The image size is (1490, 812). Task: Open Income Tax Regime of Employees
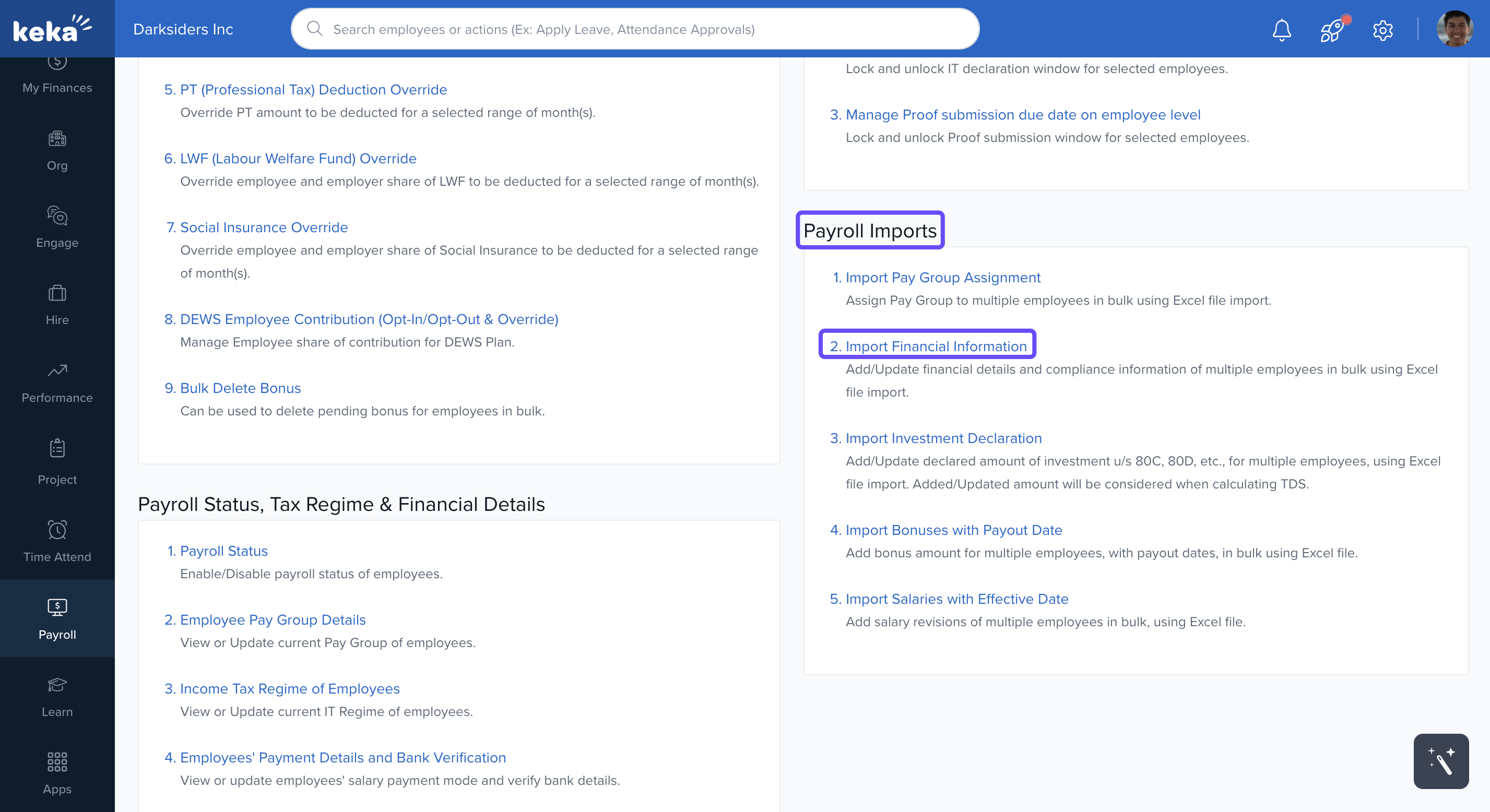pyautogui.click(x=289, y=688)
